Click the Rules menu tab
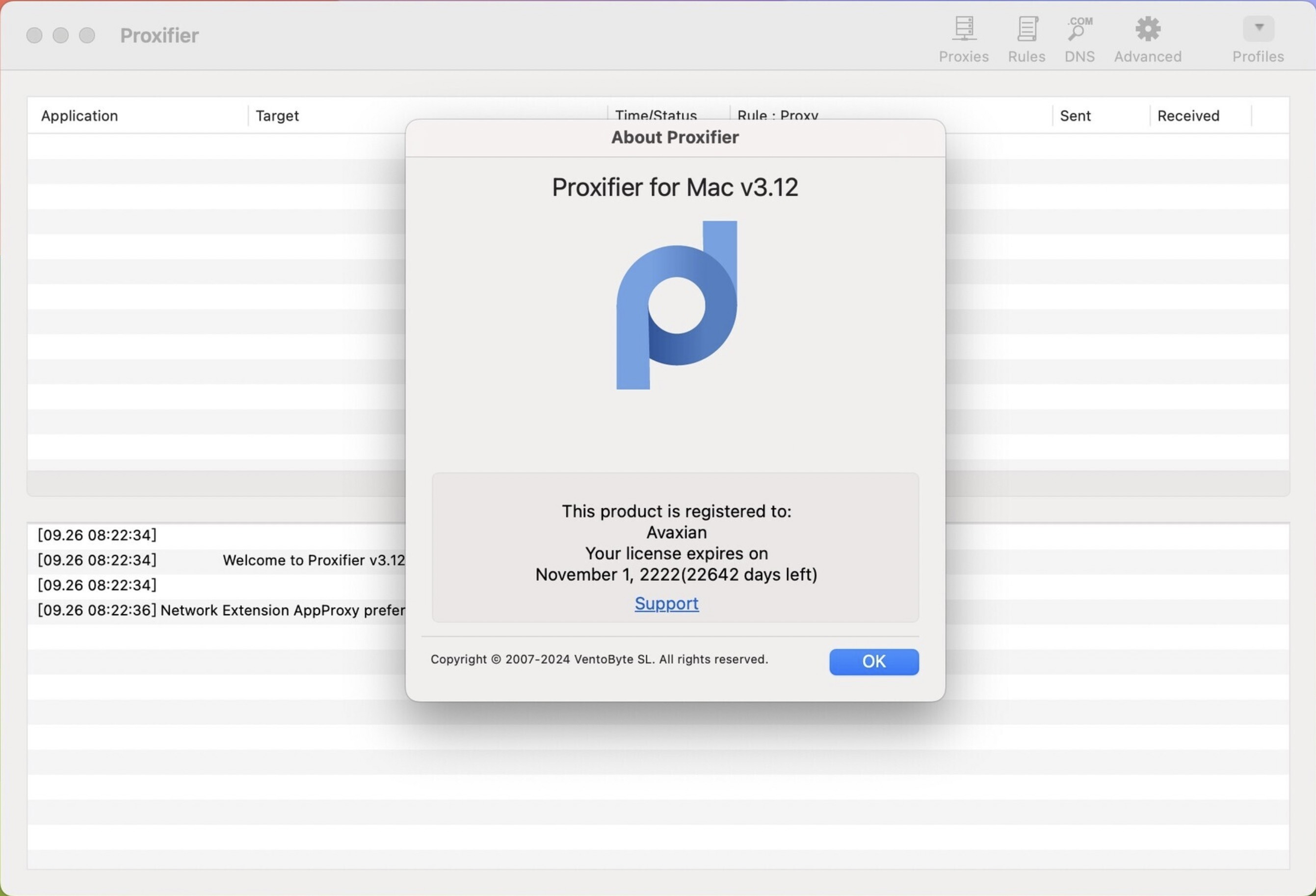 pyautogui.click(x=1026, y=36)
